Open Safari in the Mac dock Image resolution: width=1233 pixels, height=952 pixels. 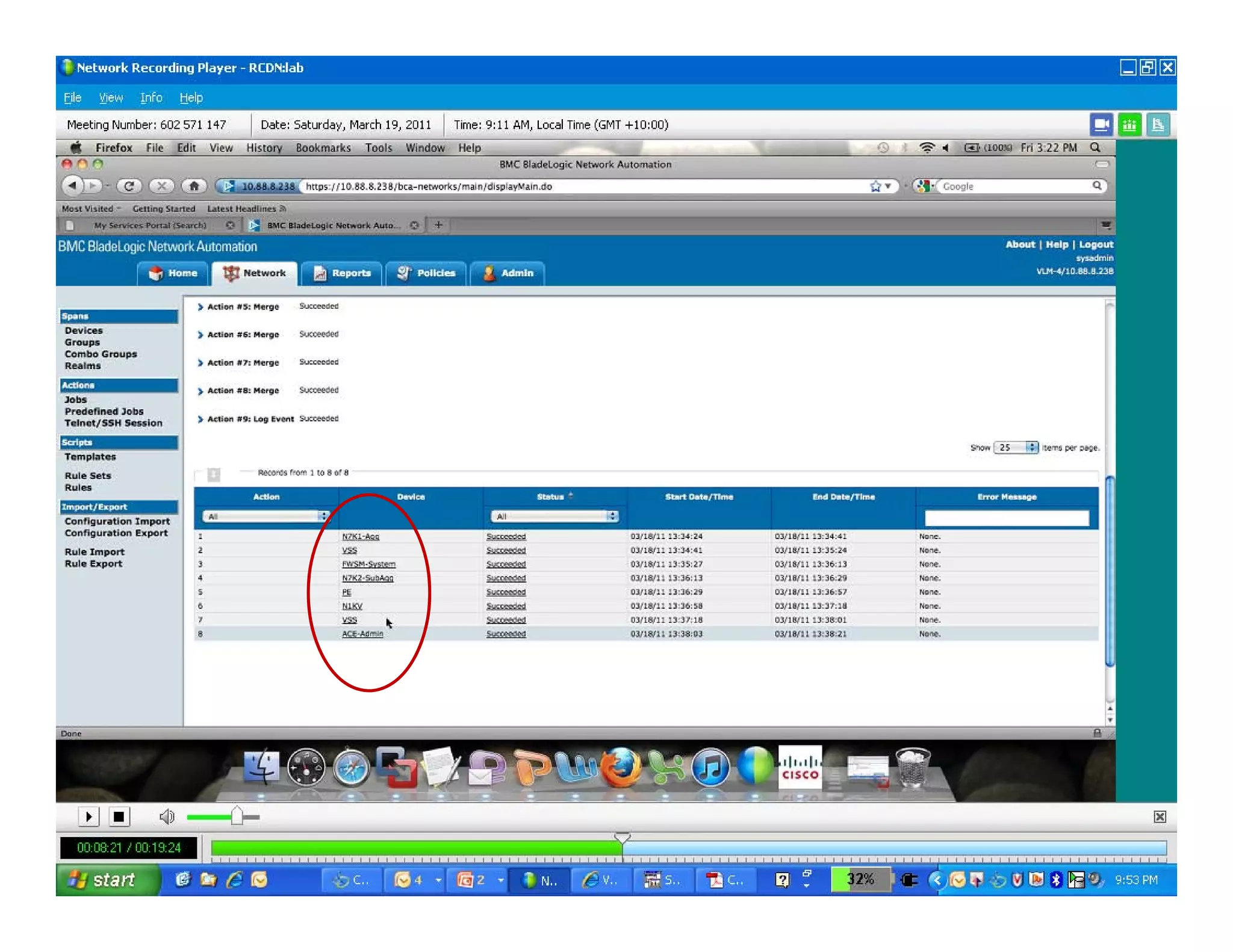tap(352, 767)
